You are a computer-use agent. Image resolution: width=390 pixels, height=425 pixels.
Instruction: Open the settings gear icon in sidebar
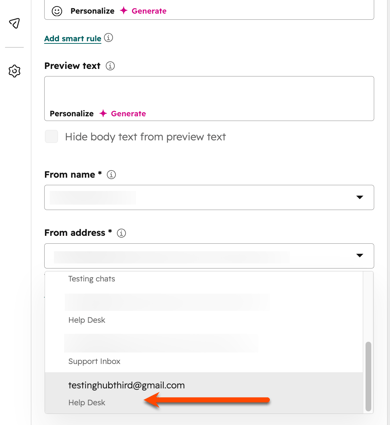coord(14,71)
